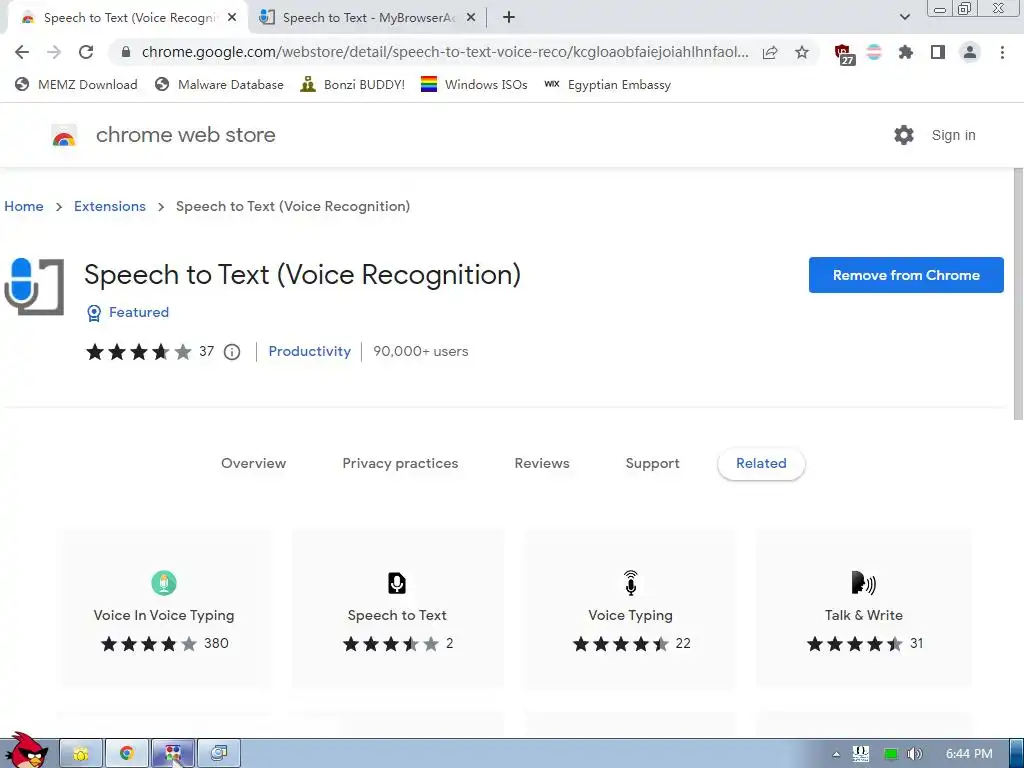
Task: Click the rating info circle icon
Action: (232, 352)
